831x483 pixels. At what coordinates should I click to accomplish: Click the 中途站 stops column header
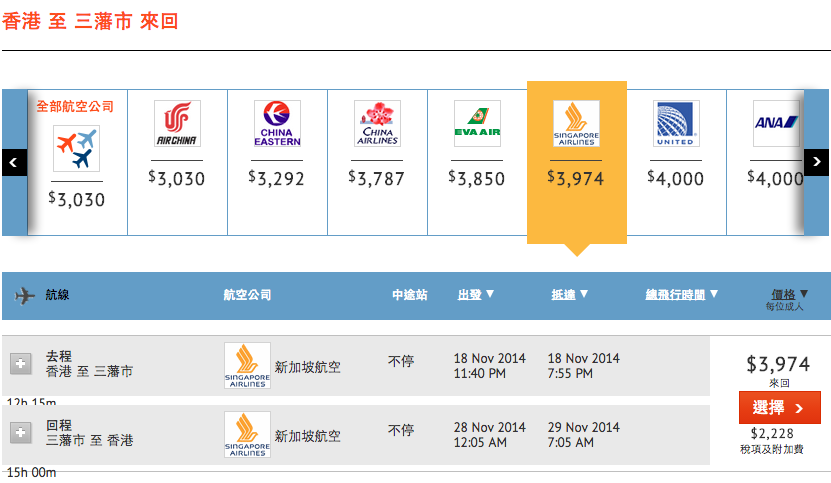tap(410, 295)
